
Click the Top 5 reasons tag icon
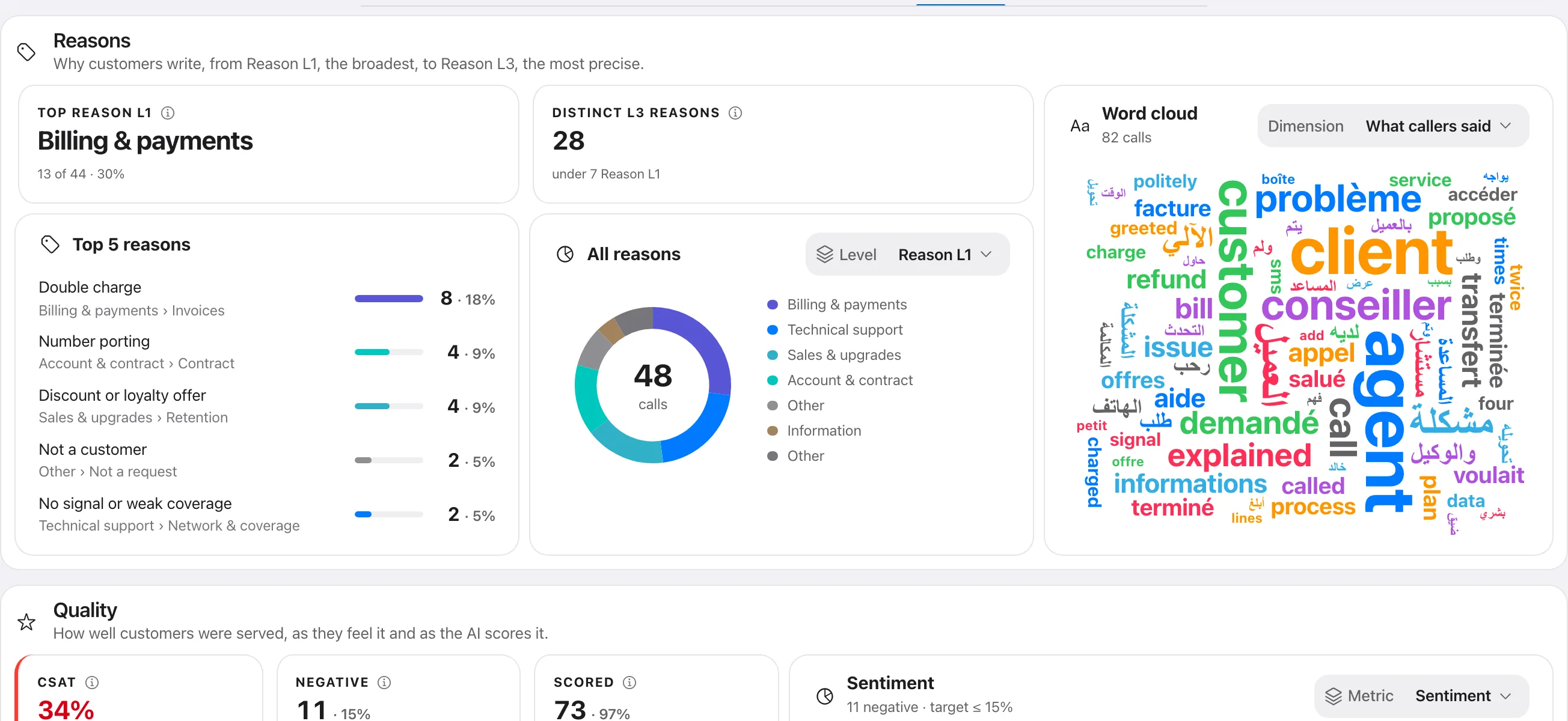pos(50,245)
